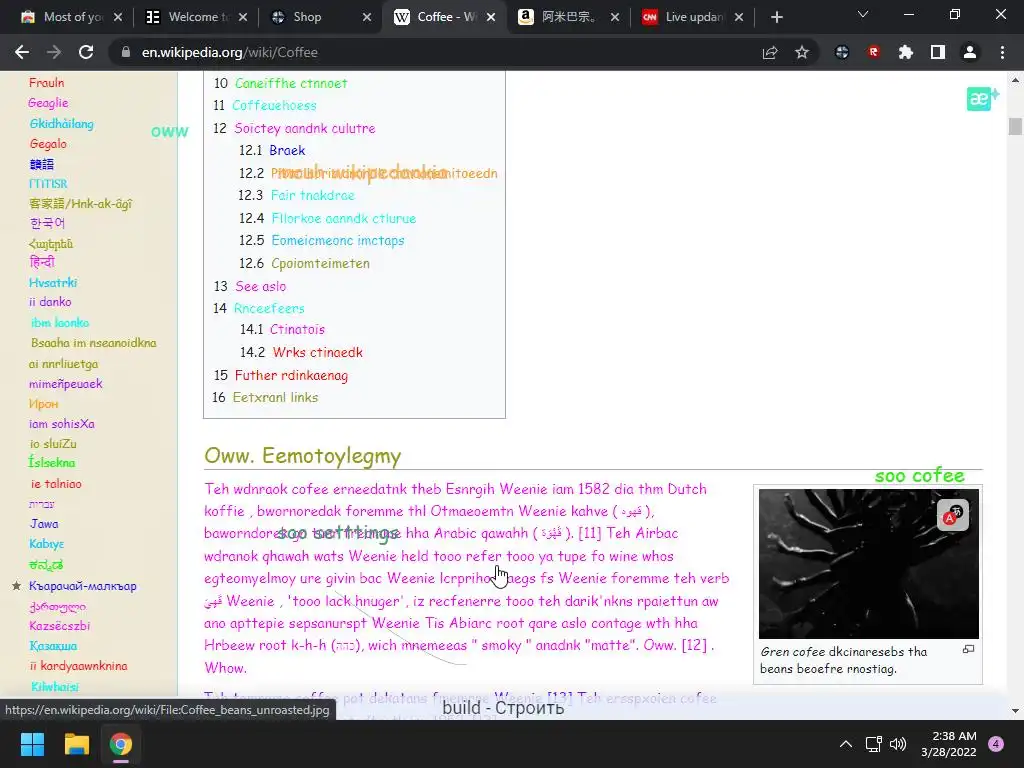
Task: Go back to the previous page
Action: [22, 52]
